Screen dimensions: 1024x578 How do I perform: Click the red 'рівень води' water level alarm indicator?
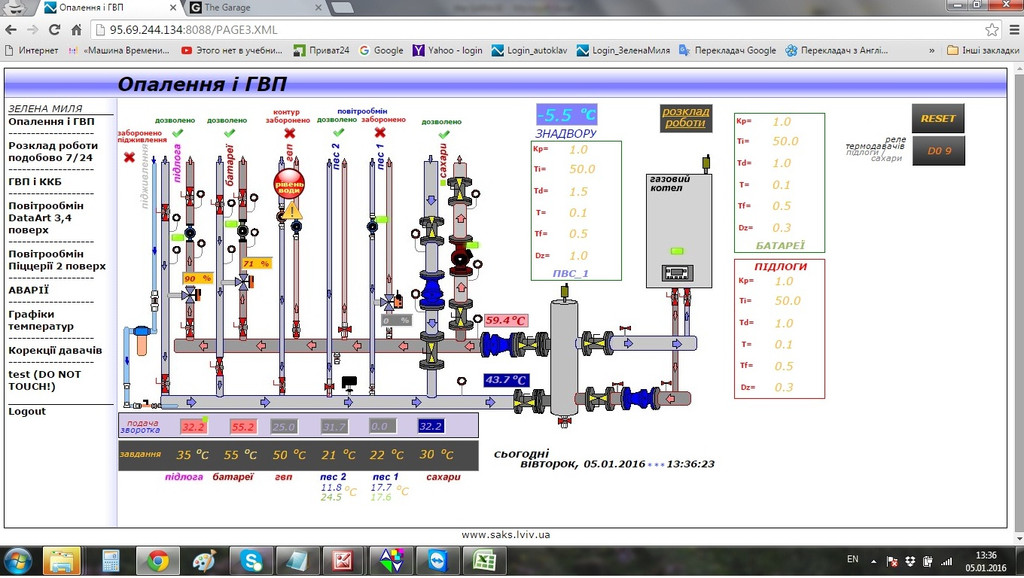click(289, 185)
